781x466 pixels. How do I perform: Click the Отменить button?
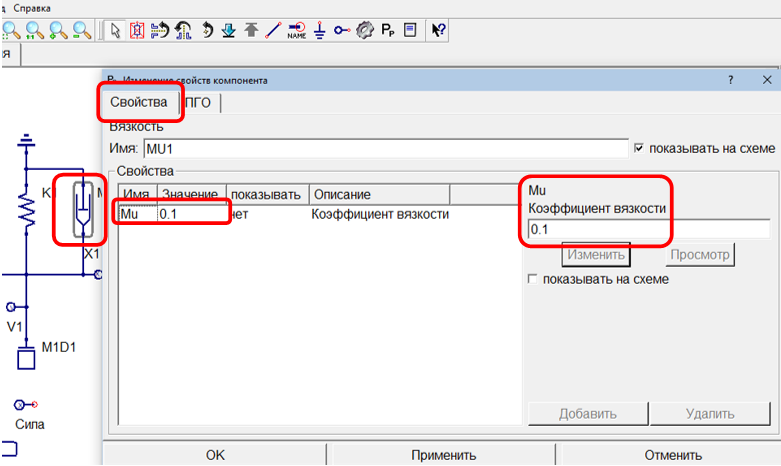(672, 455)
